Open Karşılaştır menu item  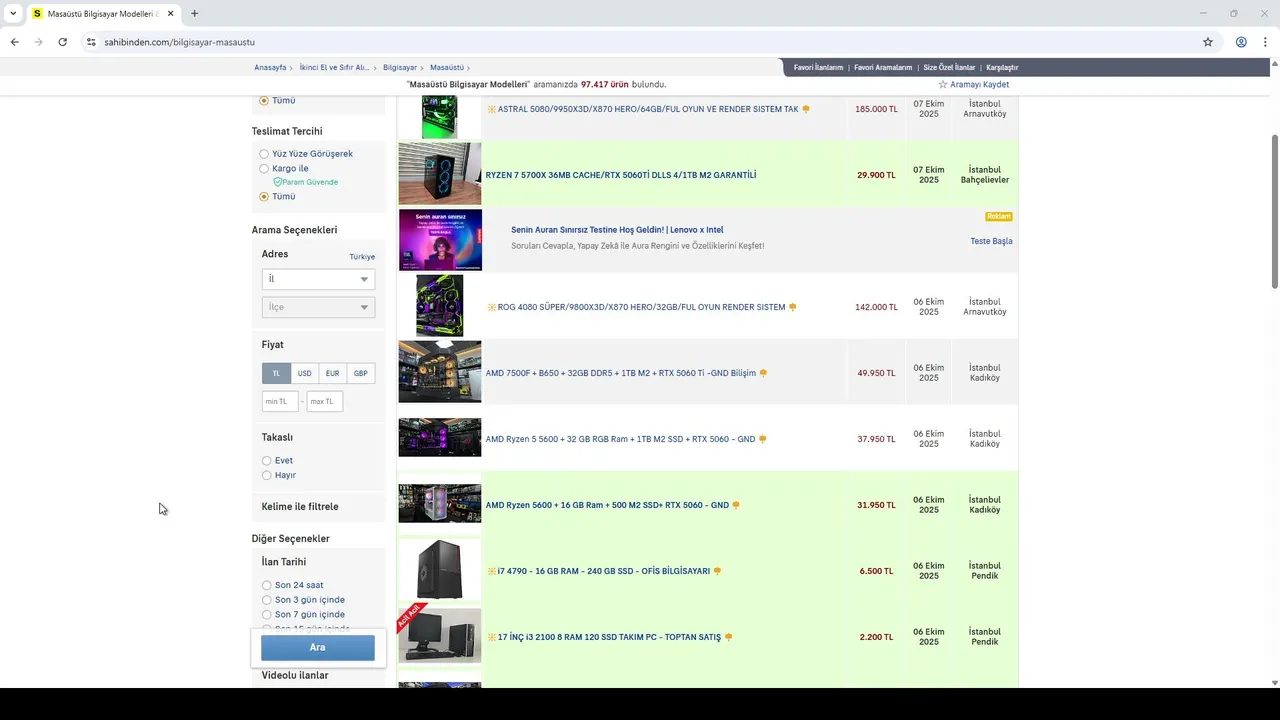click(x=1002, y=68)
